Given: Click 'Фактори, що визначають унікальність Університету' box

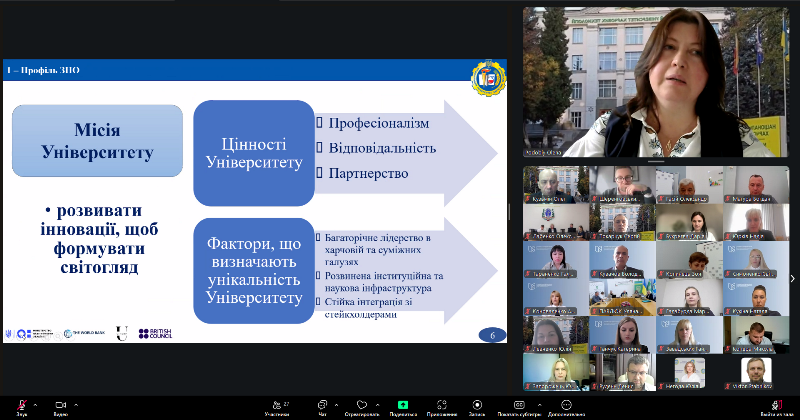Looking at the screenshot, I should coord(254,270).
